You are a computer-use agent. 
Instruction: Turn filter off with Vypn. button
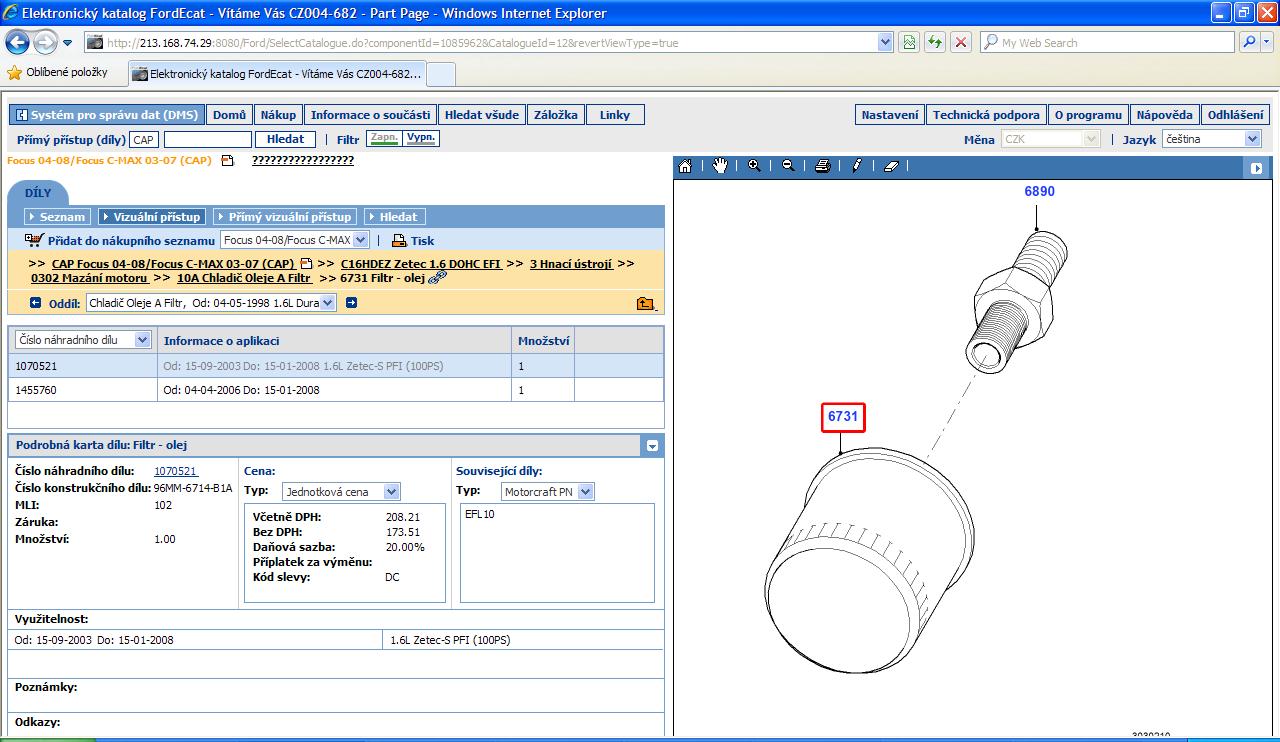pos(421,139)
